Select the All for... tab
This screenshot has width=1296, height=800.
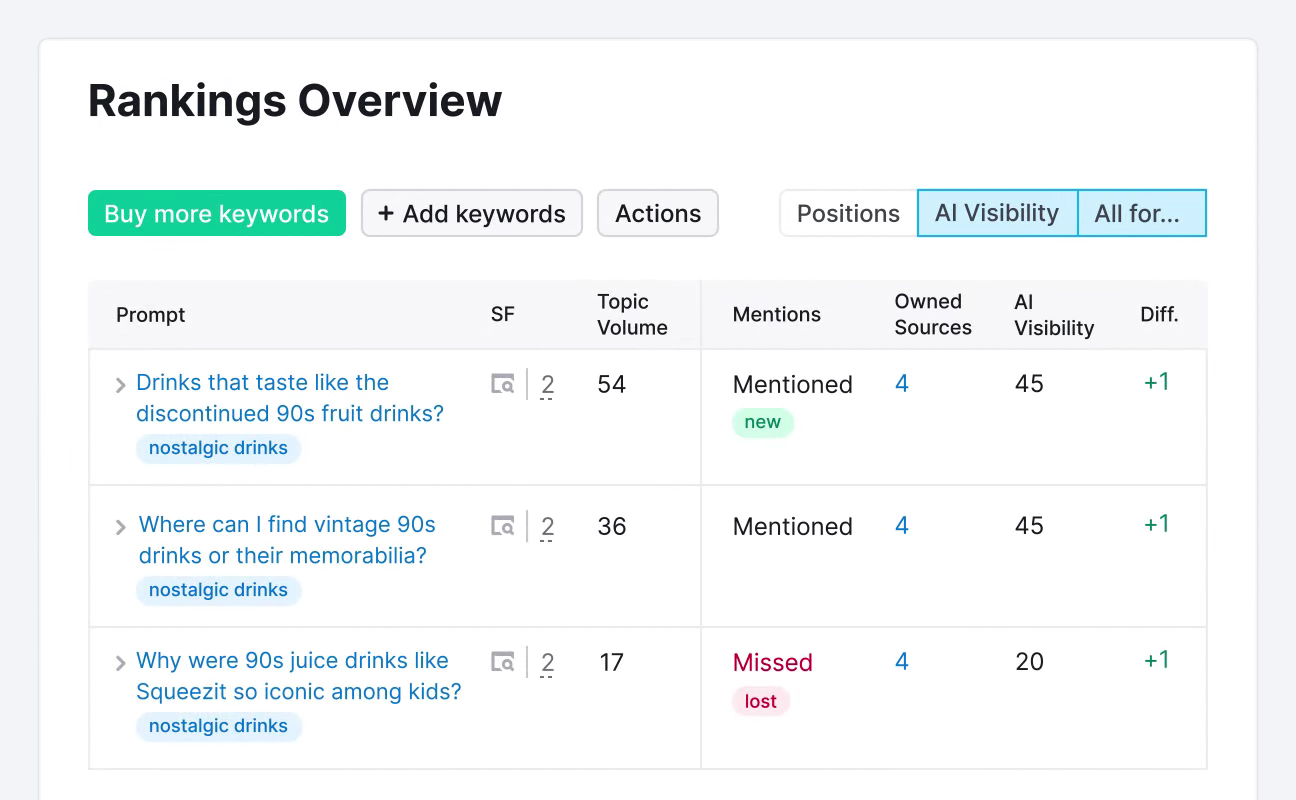[x=1141, y=213]
